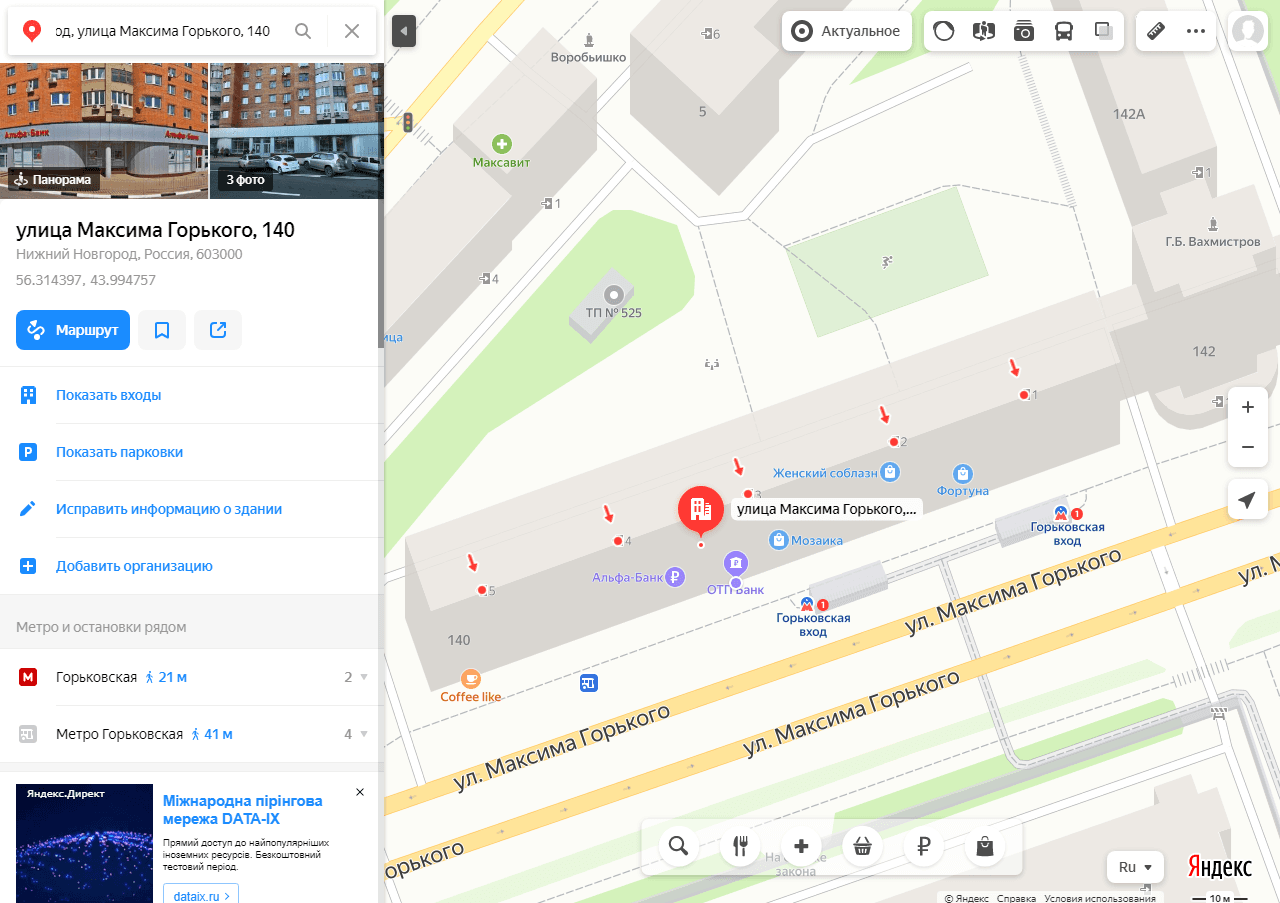Click the bookmark save icon

point(162,330)
